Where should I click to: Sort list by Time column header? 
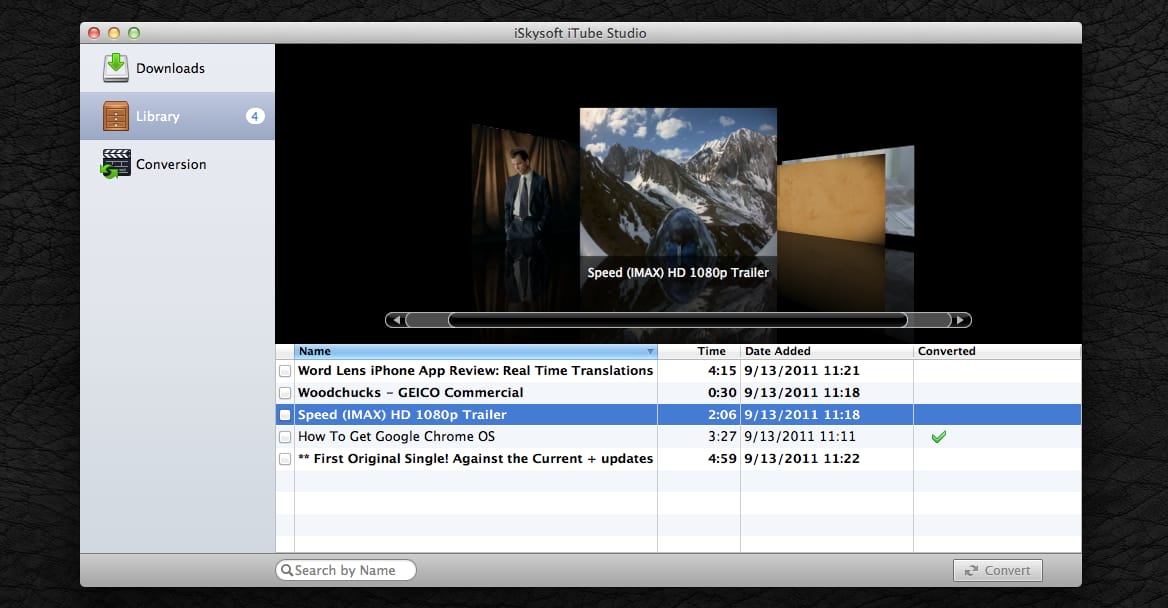click(699, 351)
